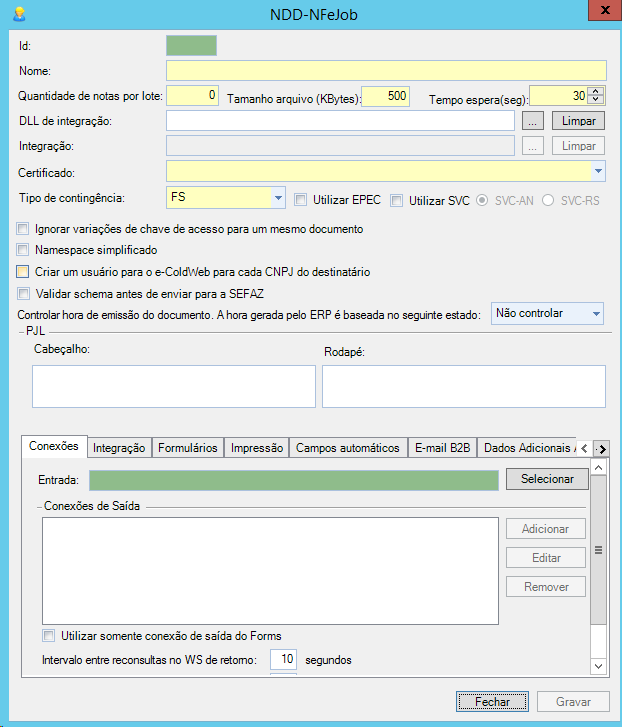Click the Gravar button

(573, 701)
